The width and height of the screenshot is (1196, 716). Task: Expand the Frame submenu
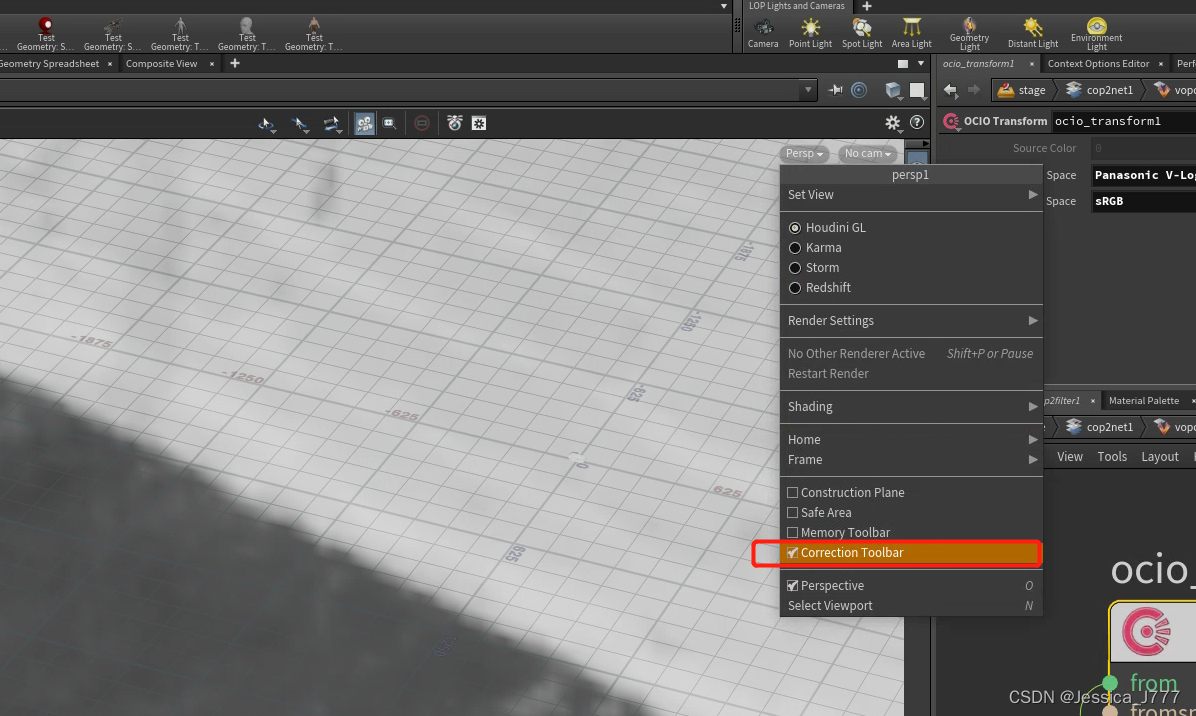point(911,460)
